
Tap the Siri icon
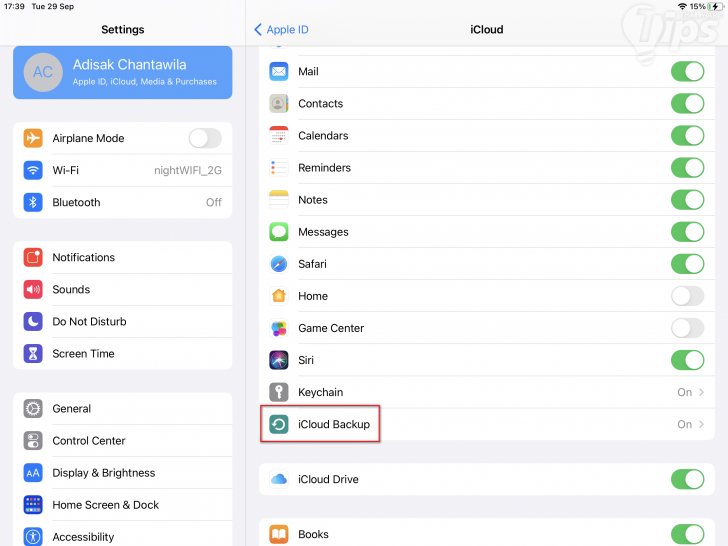[279, 360]
